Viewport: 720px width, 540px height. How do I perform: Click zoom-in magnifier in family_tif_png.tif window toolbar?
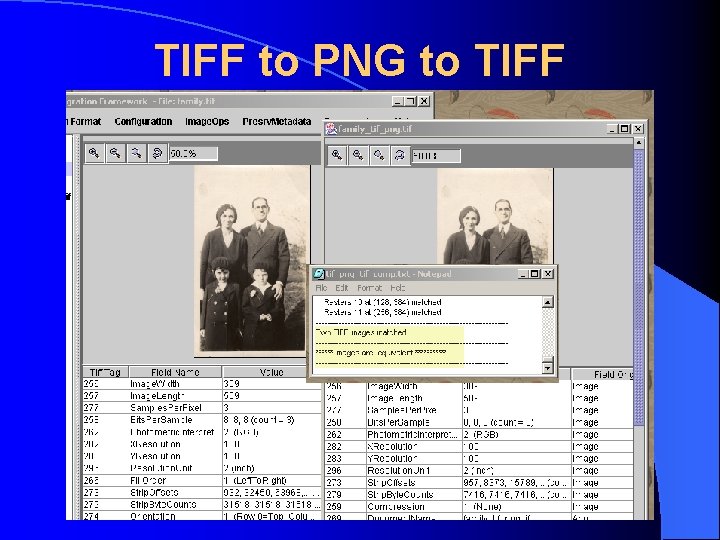(x=337, y=155)
